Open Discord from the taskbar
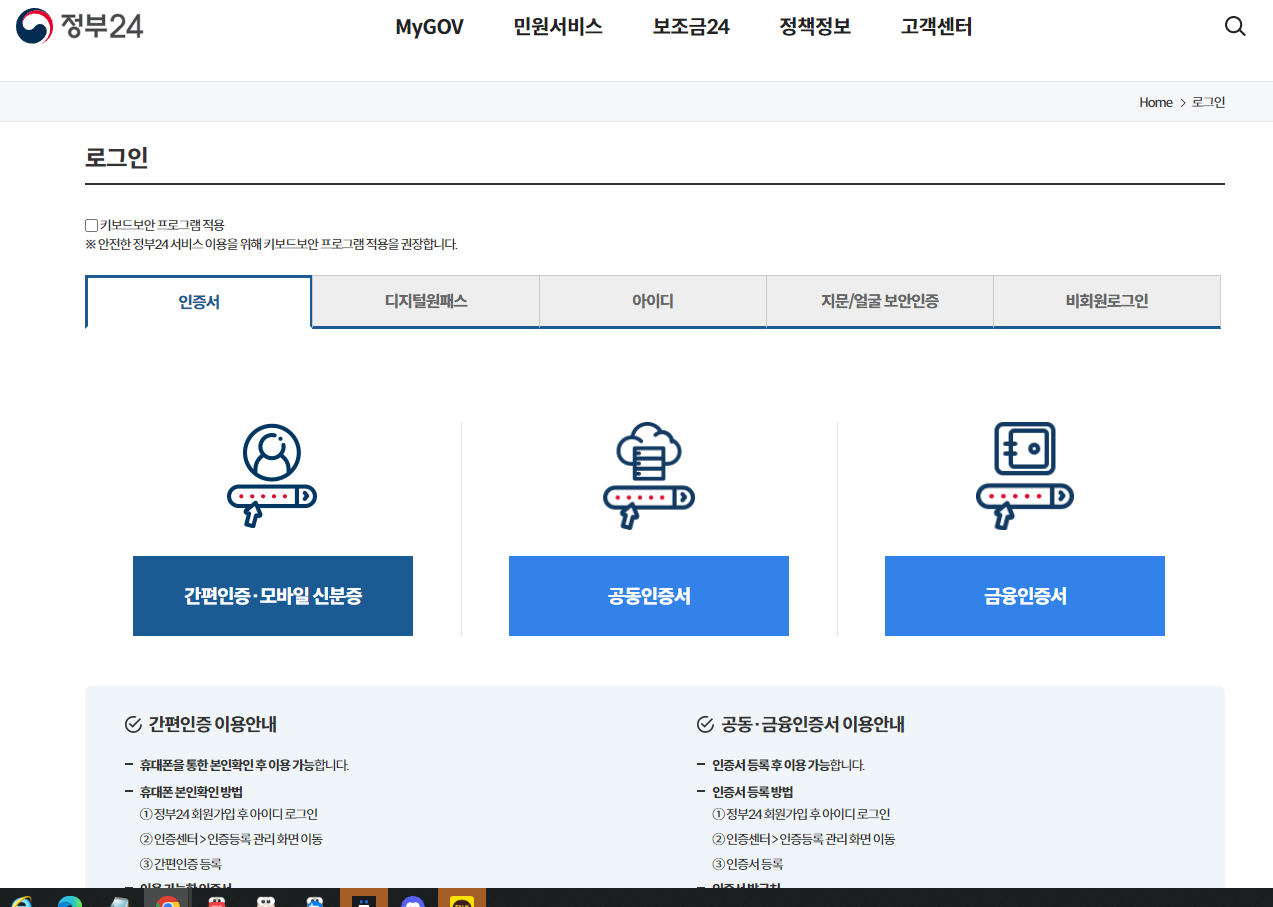 coord(412,899)
